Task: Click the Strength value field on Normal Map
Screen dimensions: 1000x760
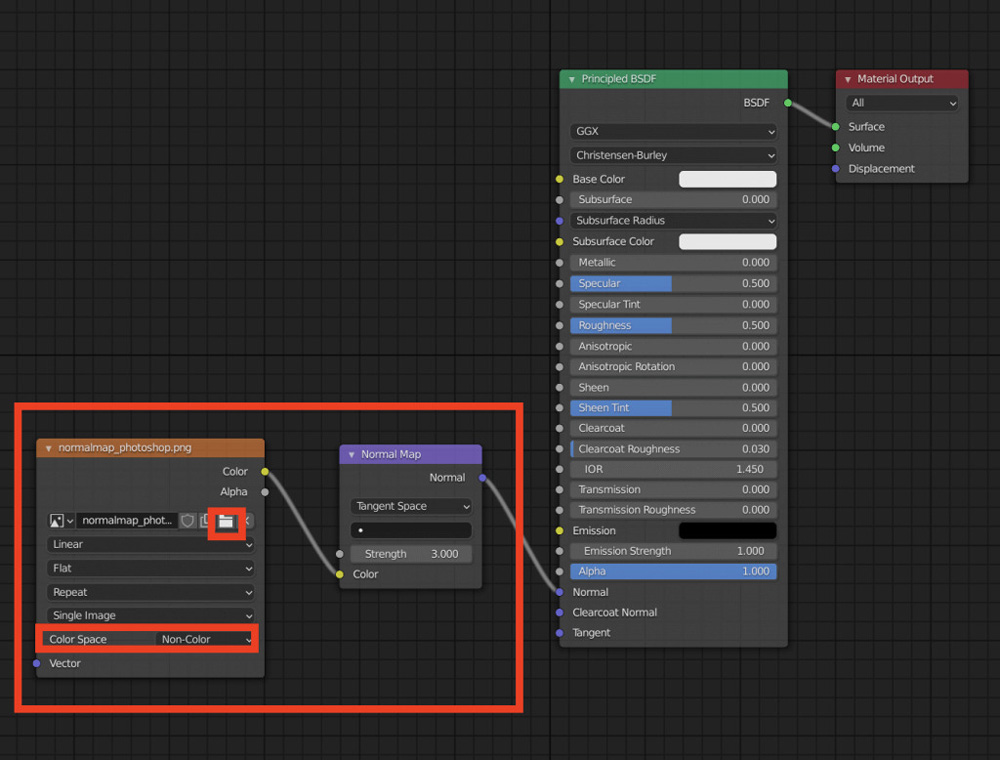Action: [x=411, y=553]
